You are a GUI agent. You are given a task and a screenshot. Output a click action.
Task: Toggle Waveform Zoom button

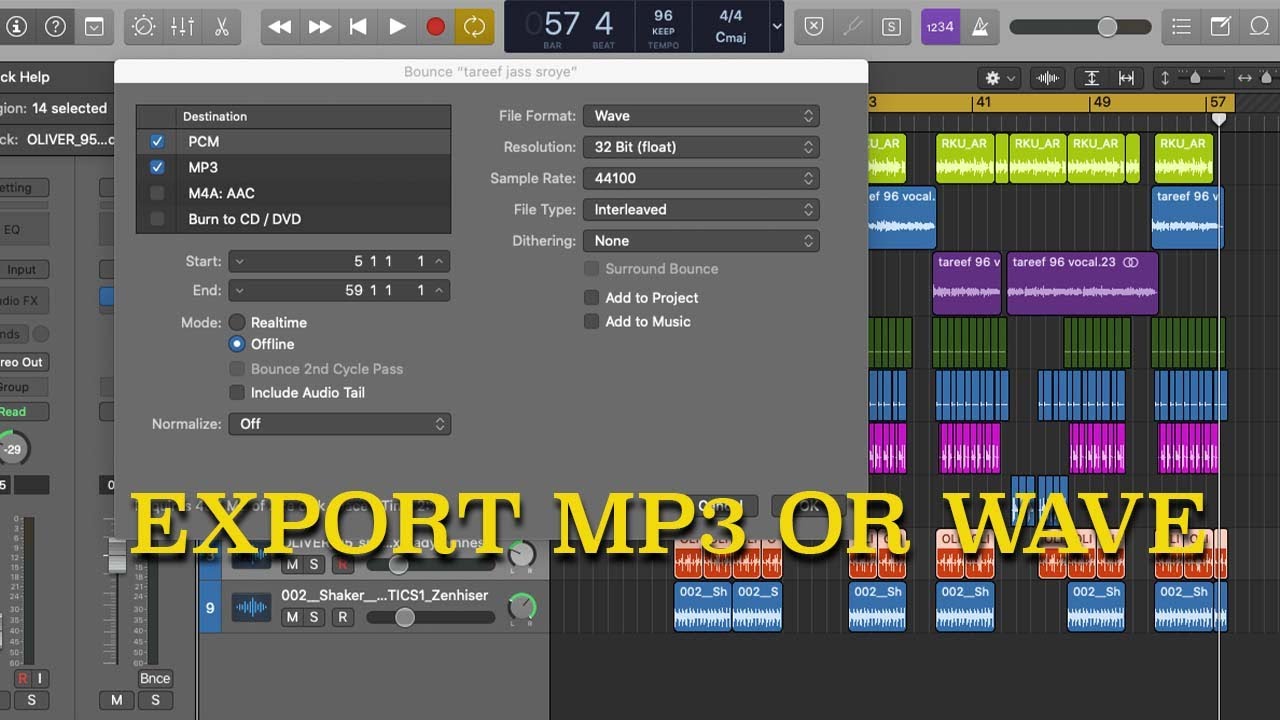[x=1047, y=77]
